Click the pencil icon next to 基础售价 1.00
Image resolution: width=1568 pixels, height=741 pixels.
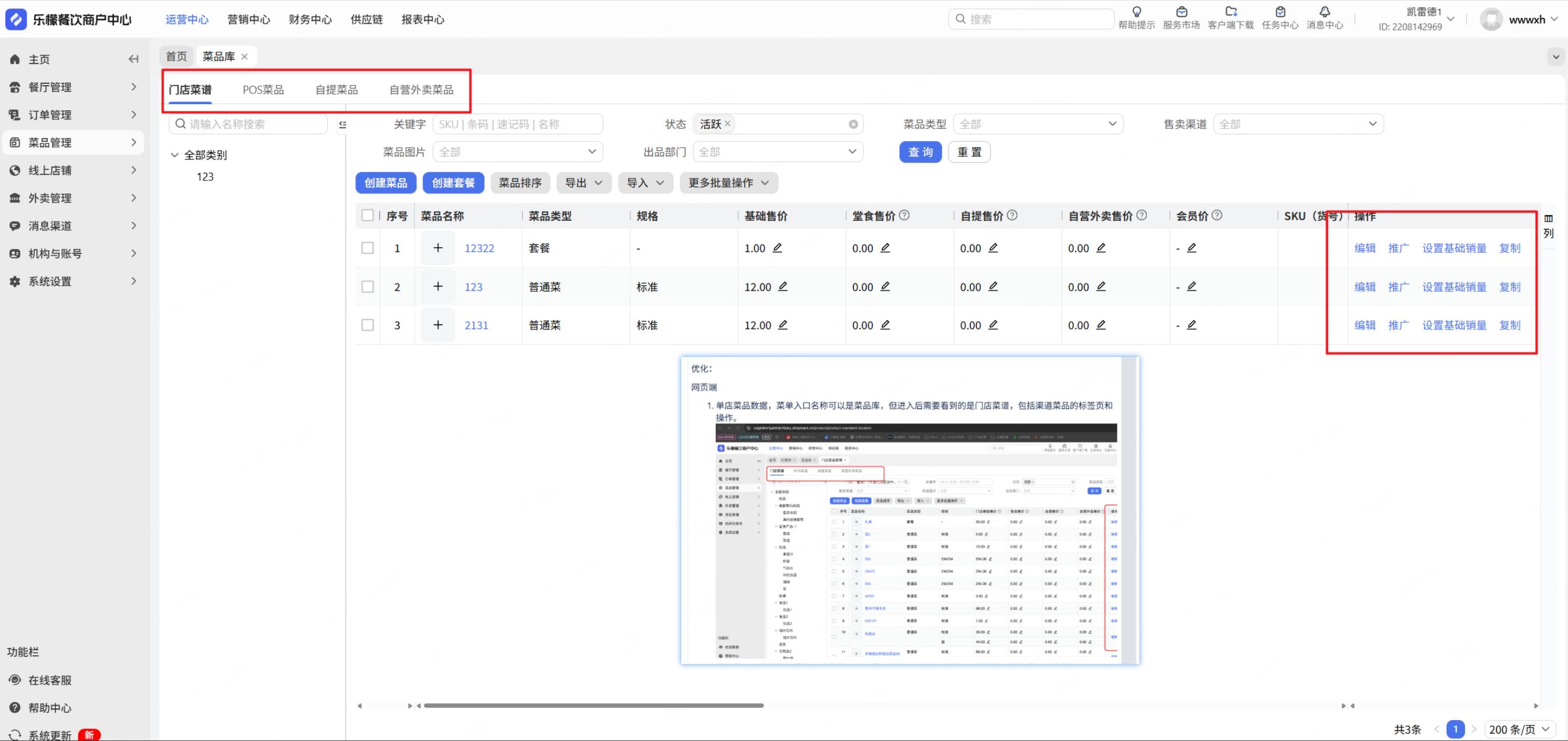(777, 248)
